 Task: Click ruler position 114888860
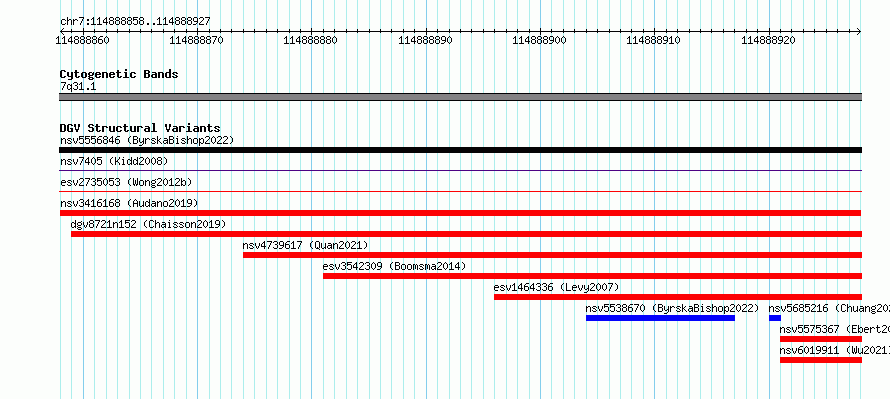tap(83, 40)
